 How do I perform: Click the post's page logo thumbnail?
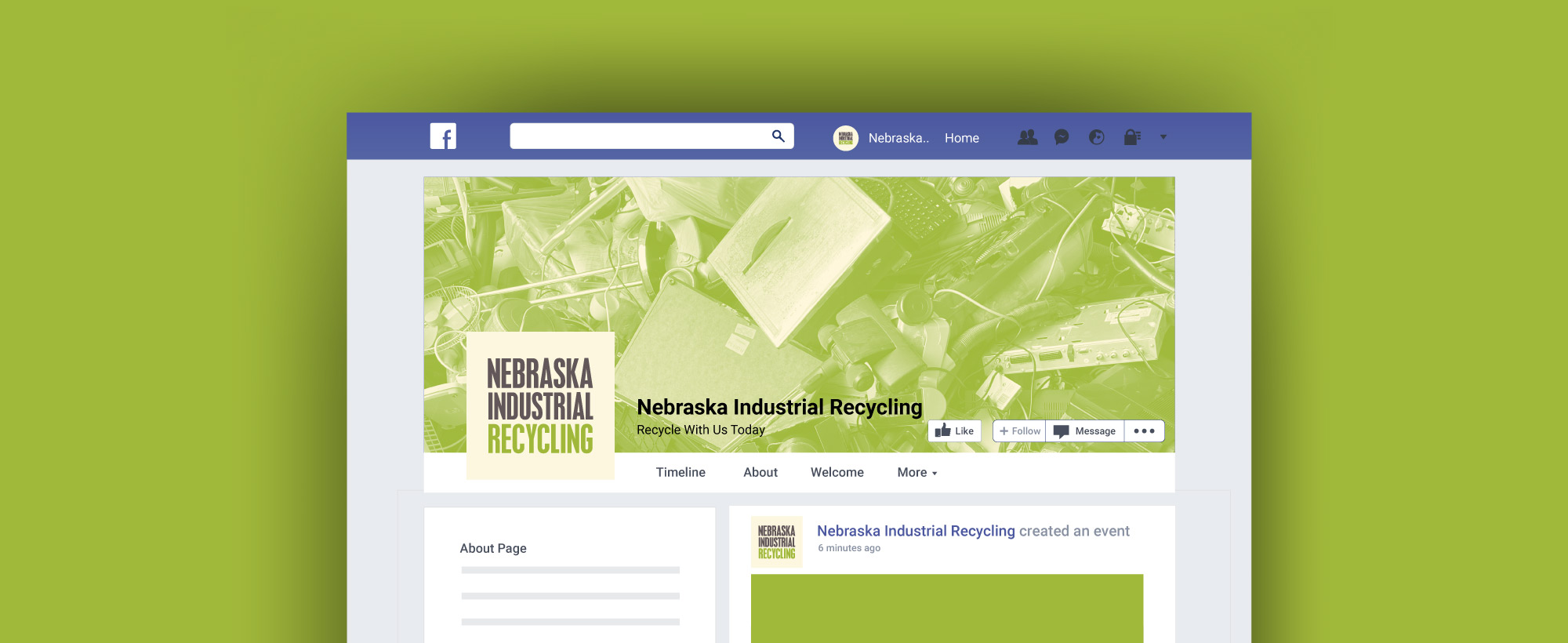point(776,542)
